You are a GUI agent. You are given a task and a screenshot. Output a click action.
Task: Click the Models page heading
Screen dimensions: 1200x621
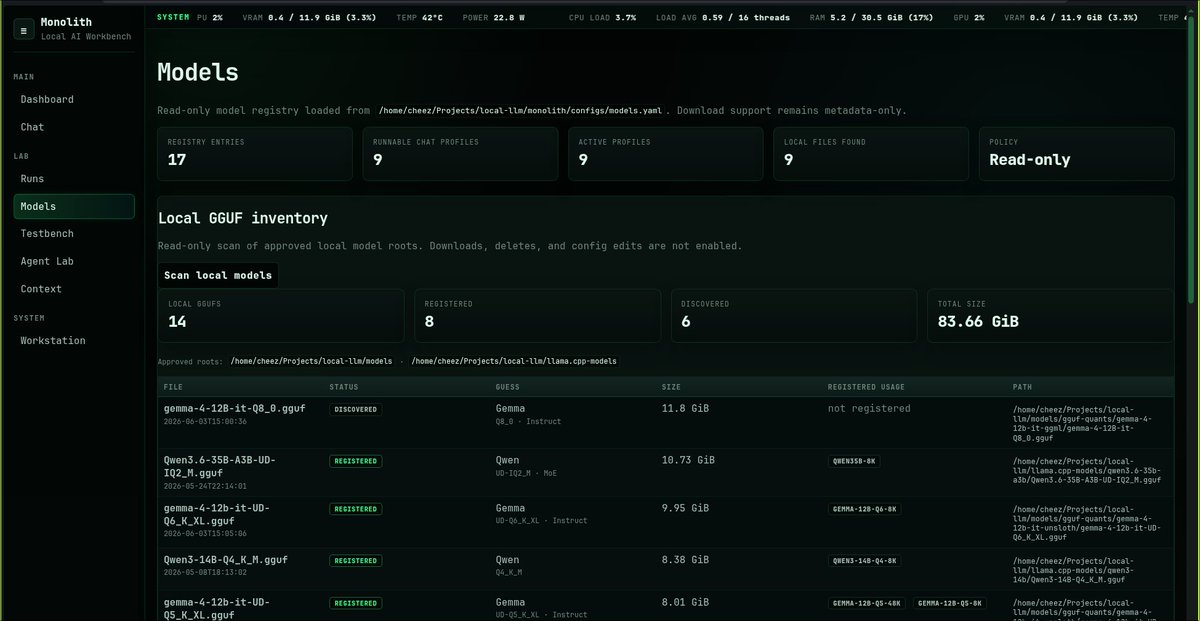[x=198, y=72]
